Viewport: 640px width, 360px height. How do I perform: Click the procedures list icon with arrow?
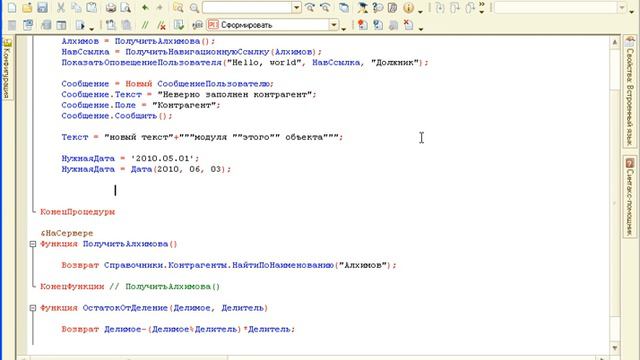[x=80, y=25]
